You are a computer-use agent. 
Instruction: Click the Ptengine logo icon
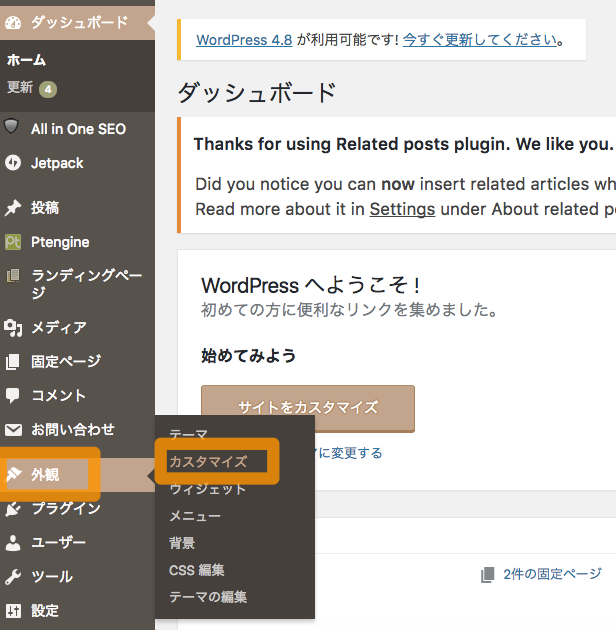tap(13, 242)
